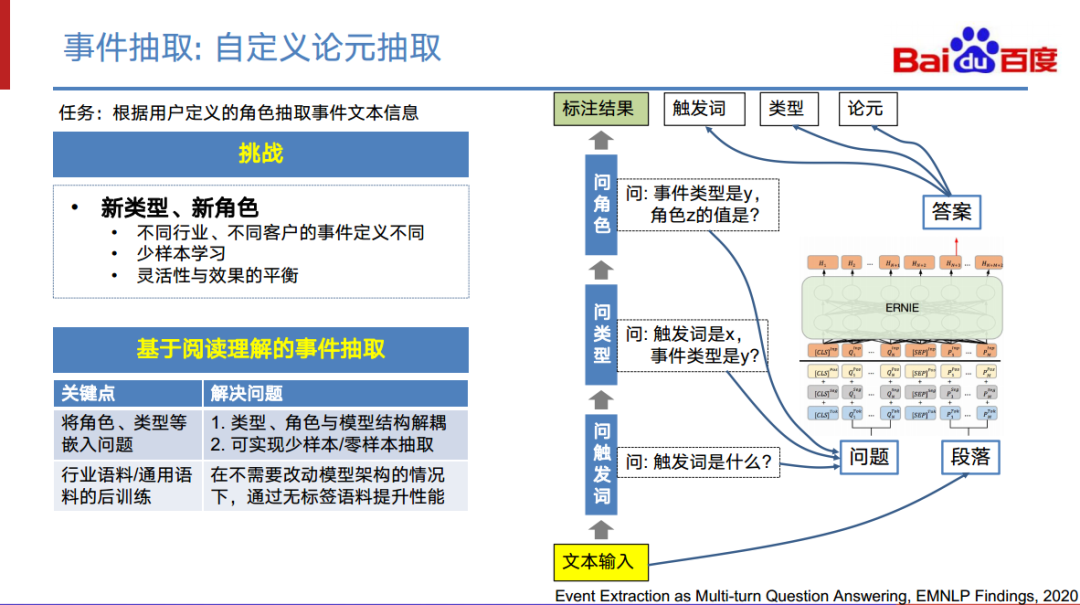Click the gray up arrow above 文本输入
The image size is (1080, 605).
click(x=601, y=529)
